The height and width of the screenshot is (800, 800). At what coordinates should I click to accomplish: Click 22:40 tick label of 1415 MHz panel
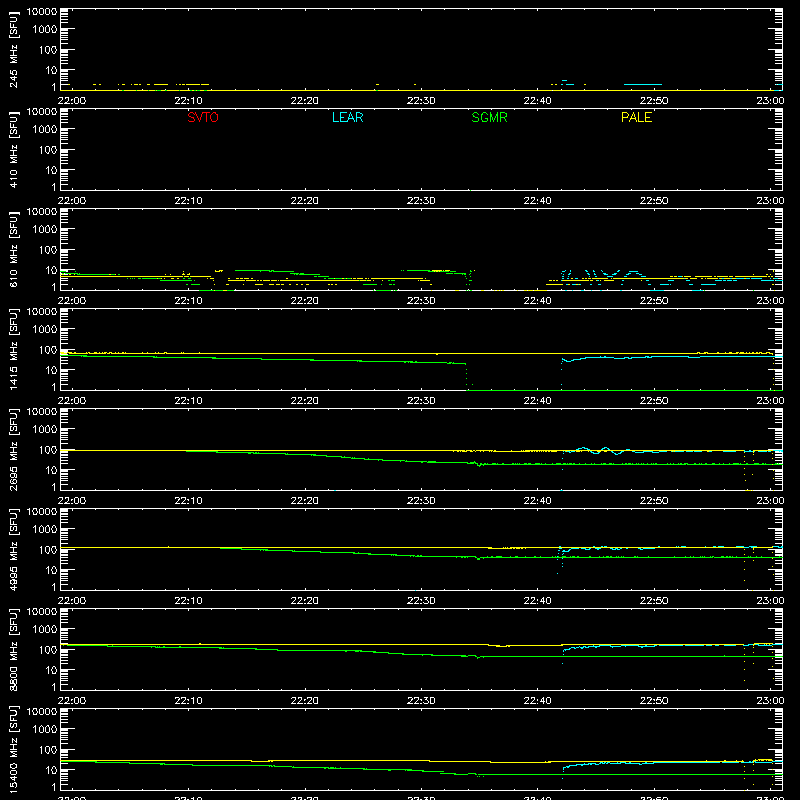[x=537, y=401]
